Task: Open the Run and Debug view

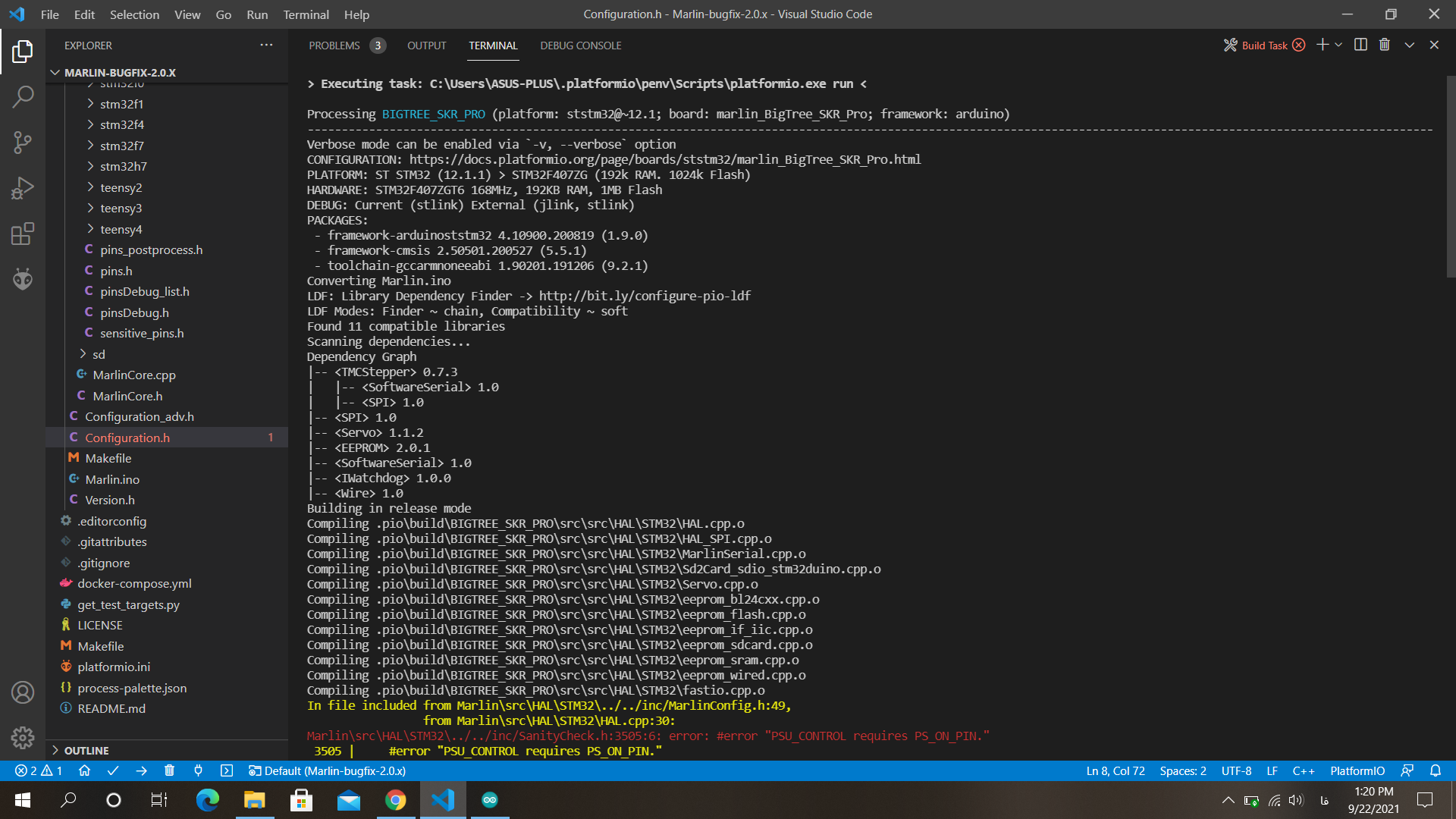Action: click(x=23, y=188)
